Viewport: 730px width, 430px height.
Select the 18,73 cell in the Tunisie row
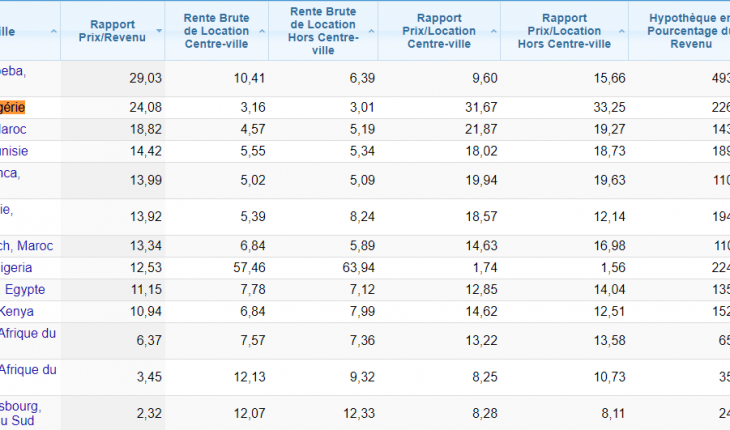(609, 151)
